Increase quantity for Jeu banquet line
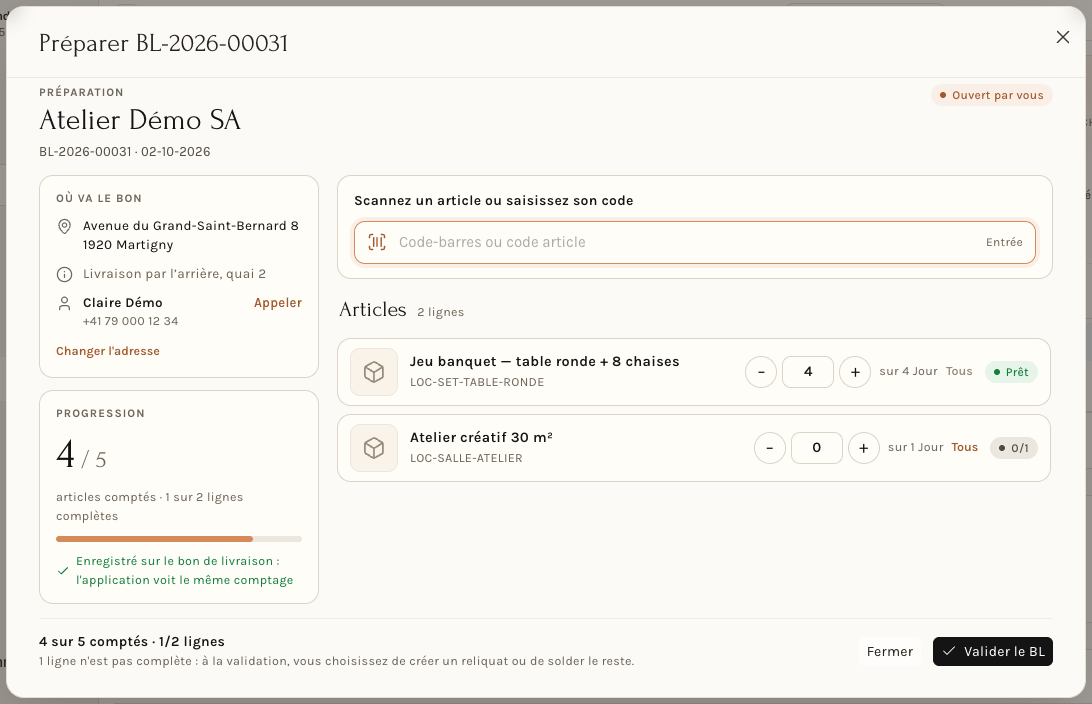The width and height of the screenshot is (1092, 704). coord(855,372)
